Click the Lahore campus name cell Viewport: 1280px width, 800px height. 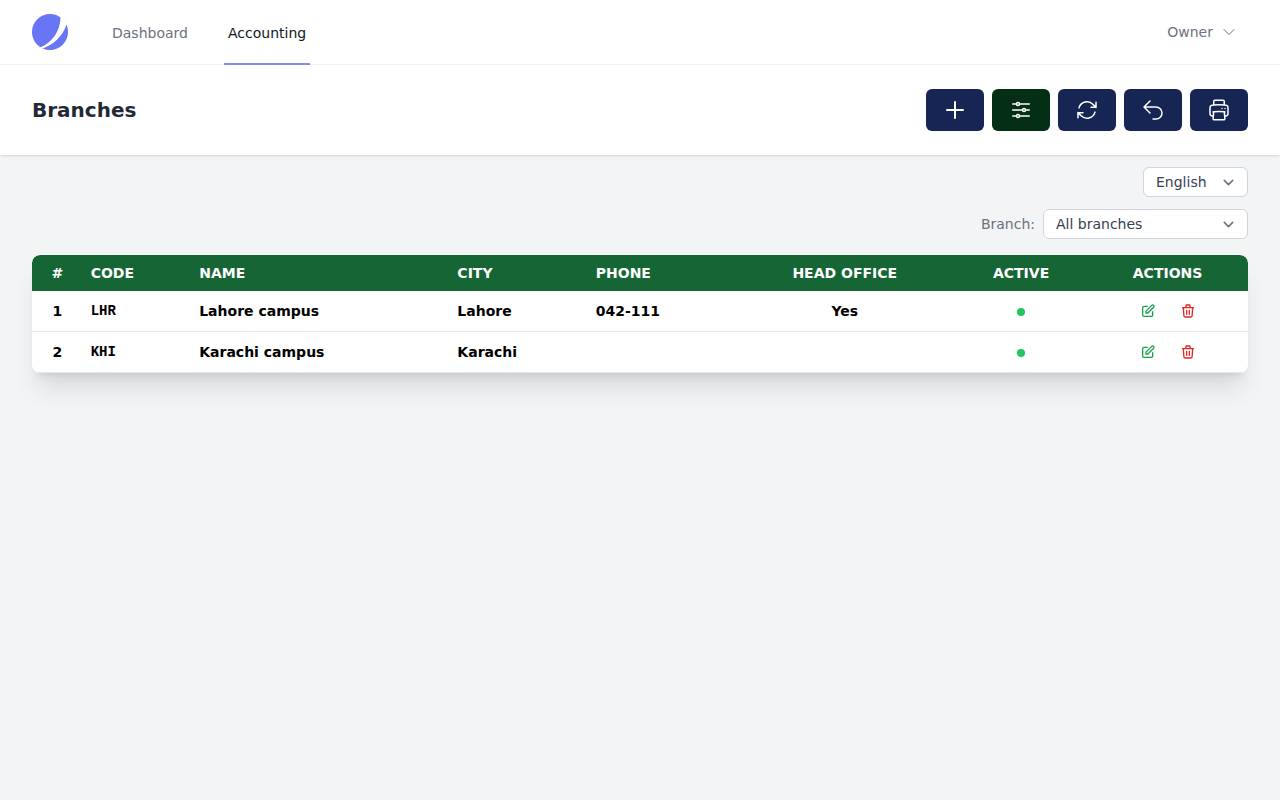pos(259,311)
